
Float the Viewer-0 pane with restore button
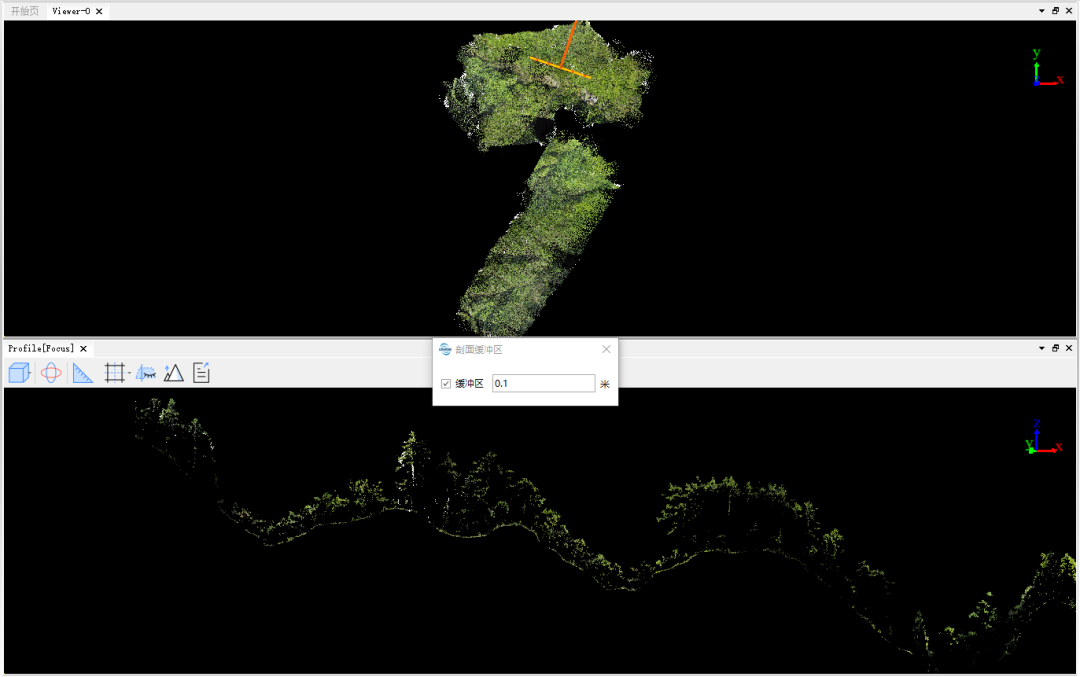click(x=1055, y=11)
